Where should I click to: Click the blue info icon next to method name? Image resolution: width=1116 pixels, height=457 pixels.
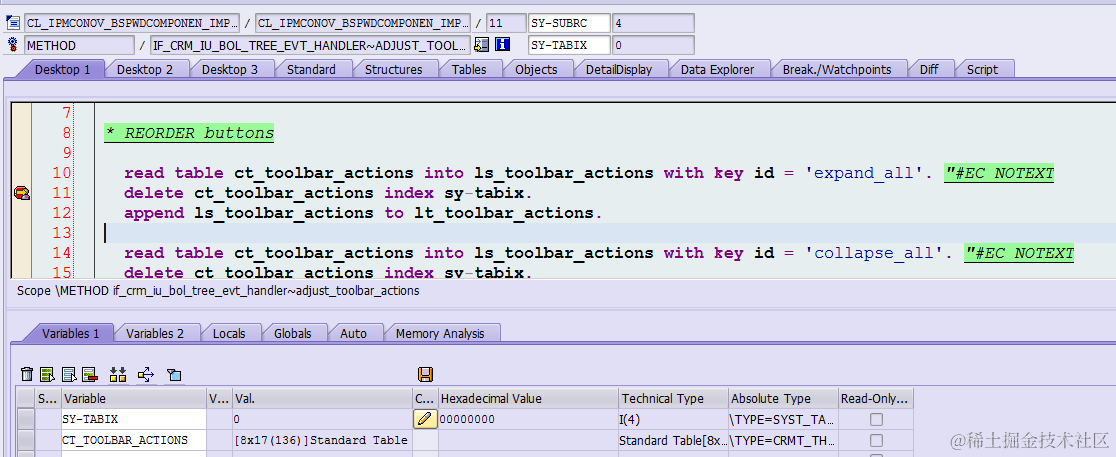click(502, 45)
